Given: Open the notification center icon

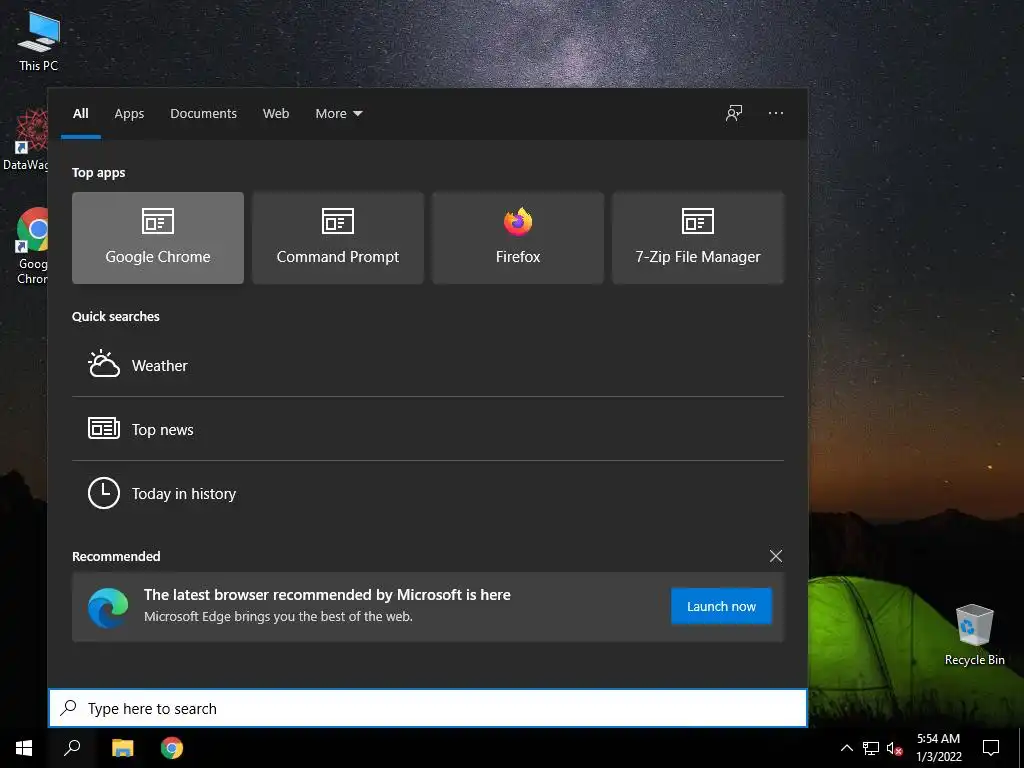Looking at the screenshot, I should pos(991,748).
